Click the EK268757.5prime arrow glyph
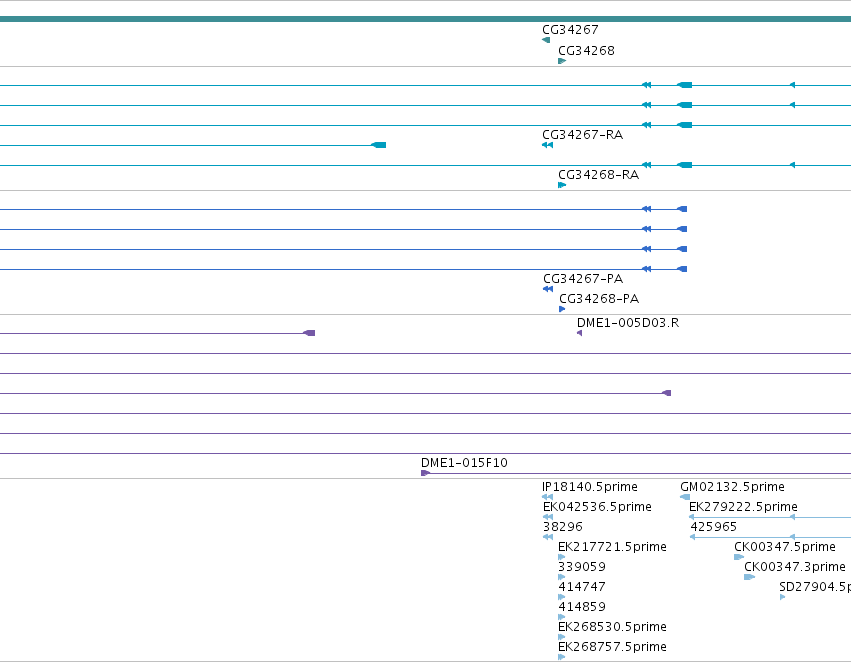Screen dimensions: 851x662 pos(562,657)
